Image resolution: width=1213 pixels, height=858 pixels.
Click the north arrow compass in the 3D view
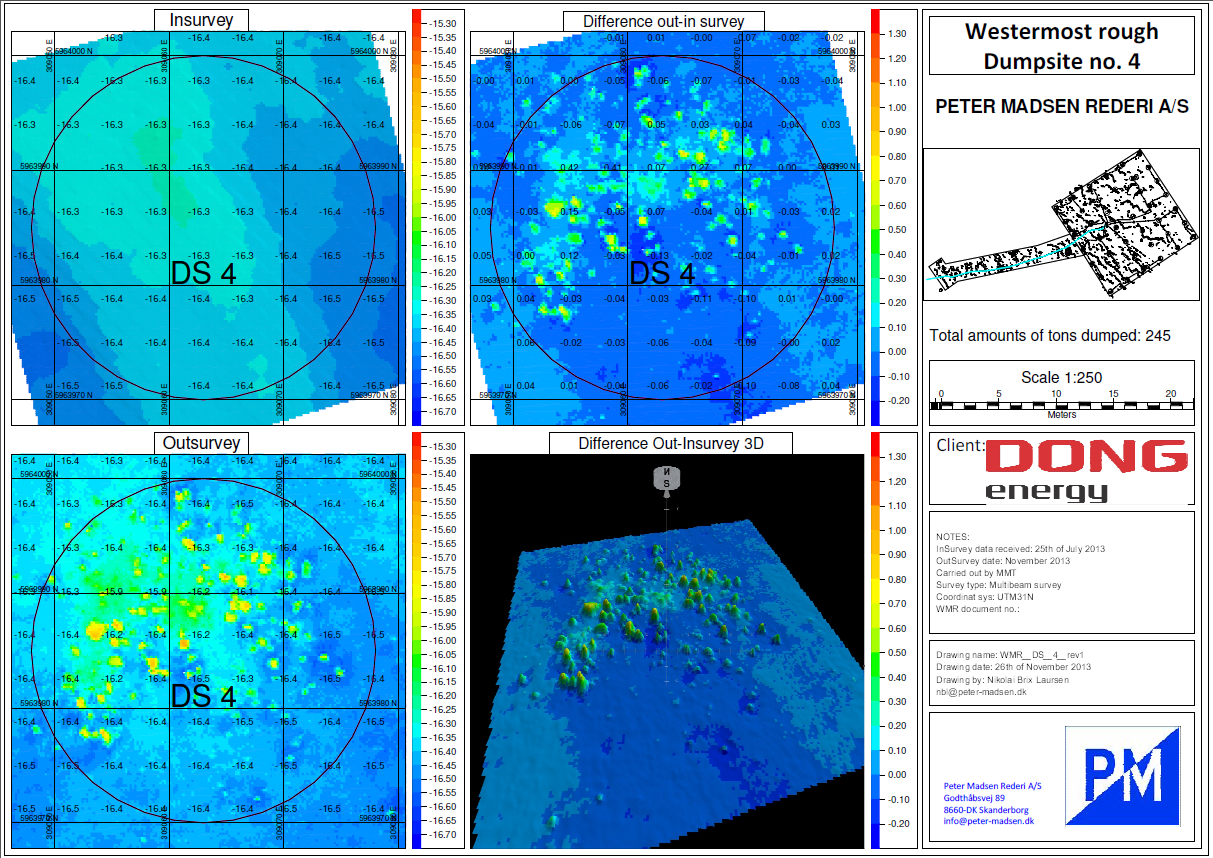pyautogui.click(x=666, y=479)
